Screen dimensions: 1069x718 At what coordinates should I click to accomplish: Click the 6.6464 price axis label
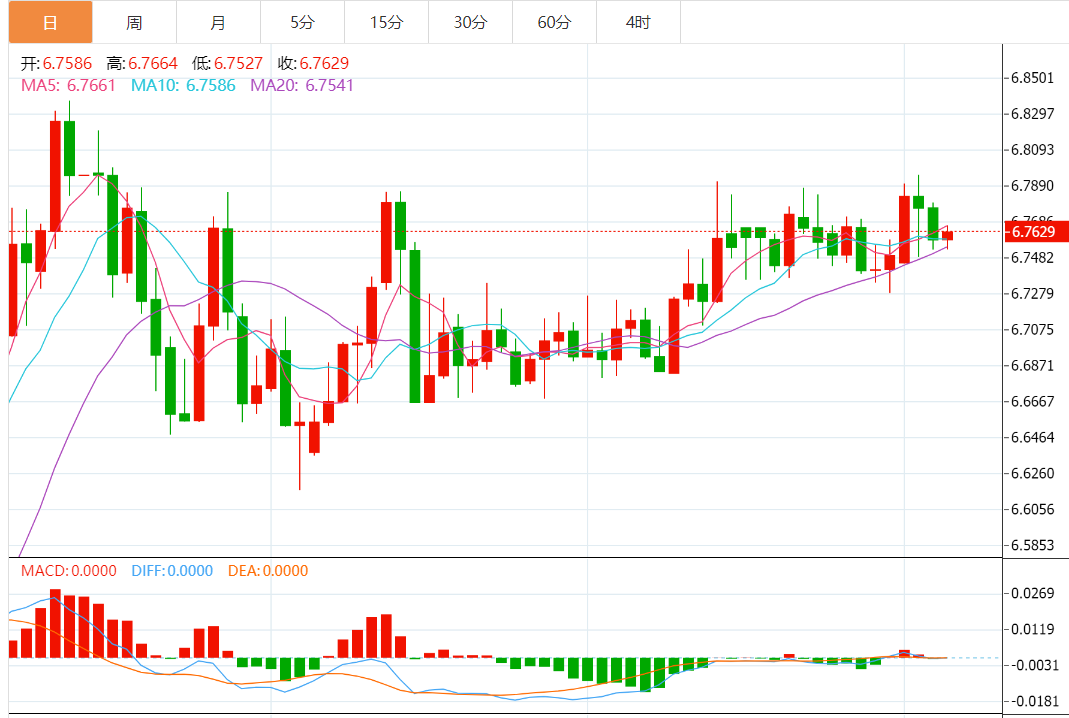1032,437
